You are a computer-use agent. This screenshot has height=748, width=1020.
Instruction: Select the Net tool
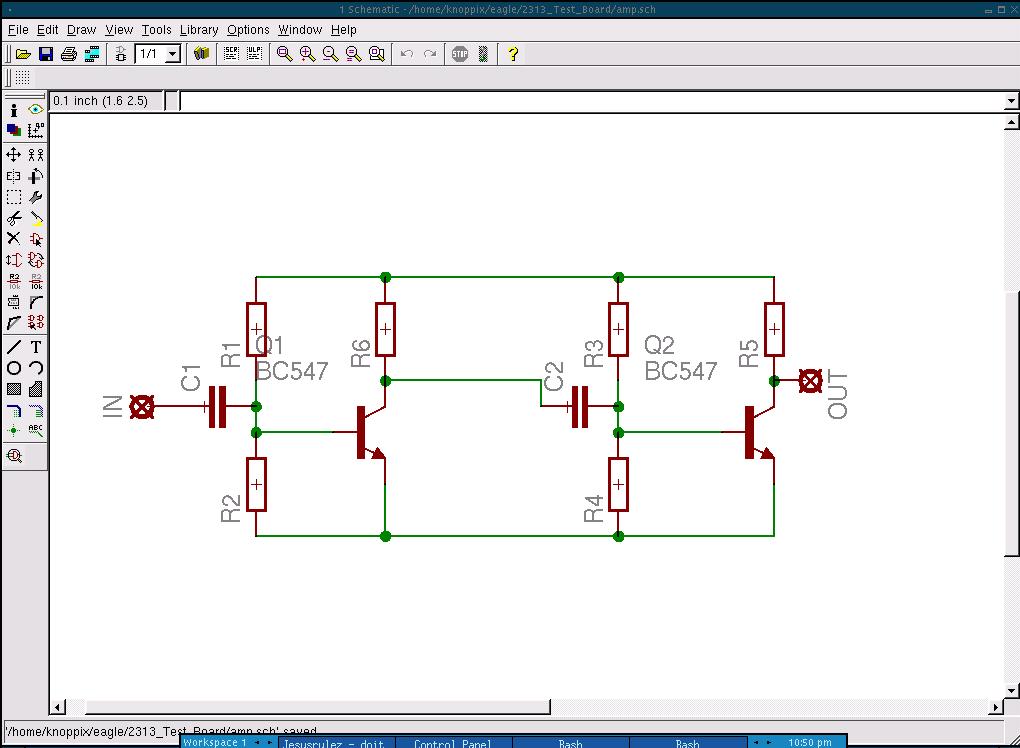pos(36,410)
